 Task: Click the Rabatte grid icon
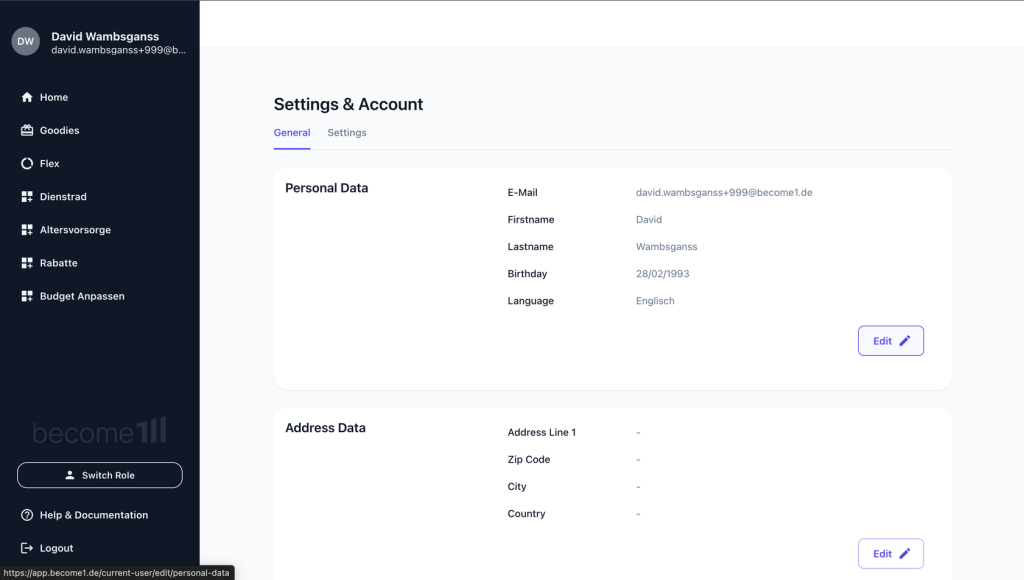pos(27,263)
